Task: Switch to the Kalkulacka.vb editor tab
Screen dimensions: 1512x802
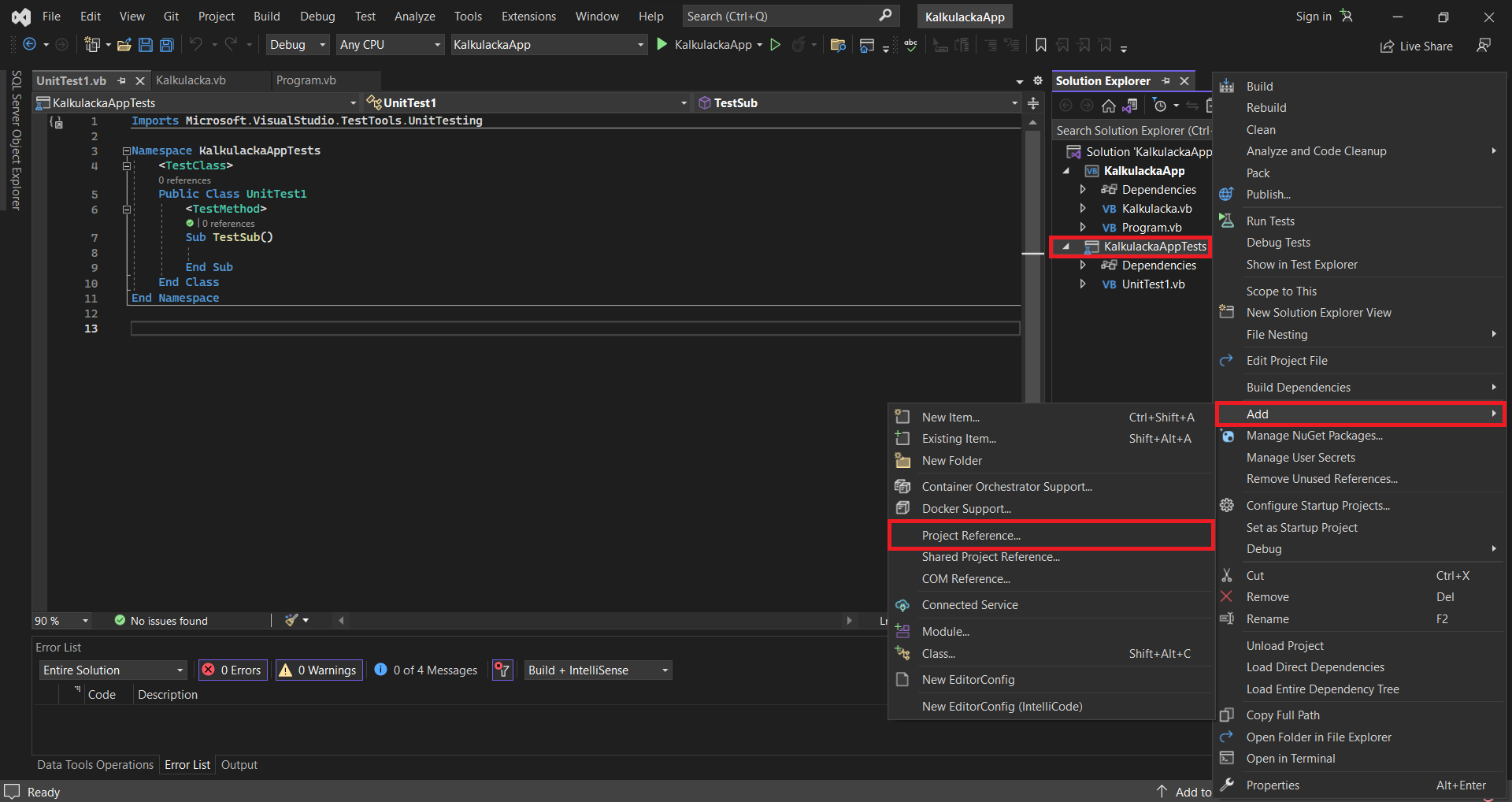Action: [x=191, y=80]
